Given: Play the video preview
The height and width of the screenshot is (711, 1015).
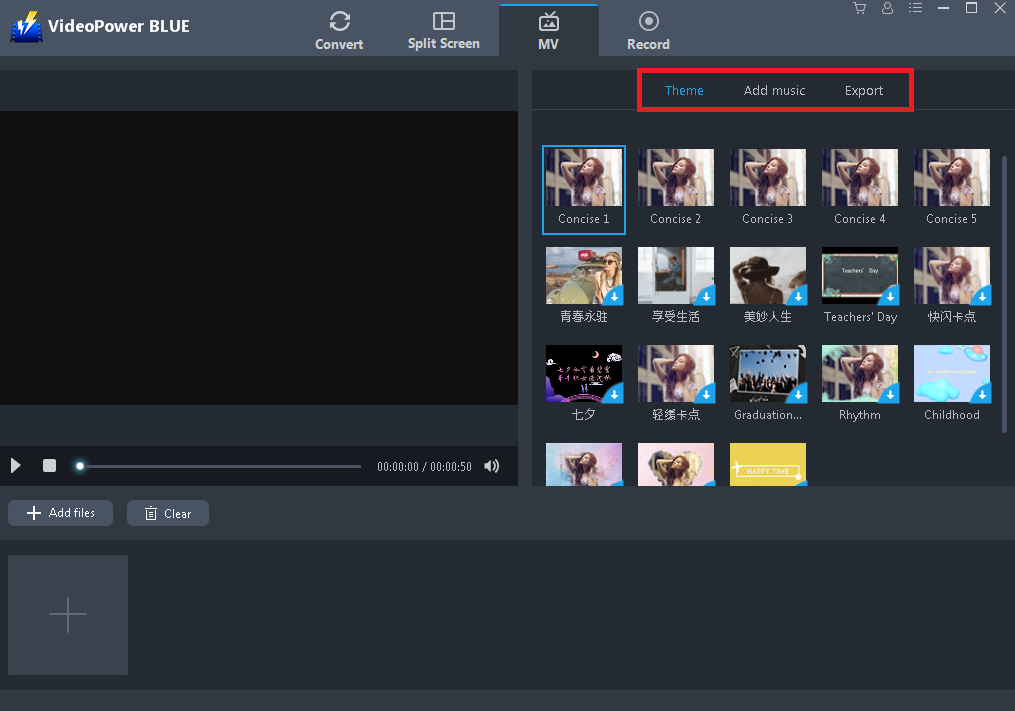Looking at the screenshot, I should [15, 465].
